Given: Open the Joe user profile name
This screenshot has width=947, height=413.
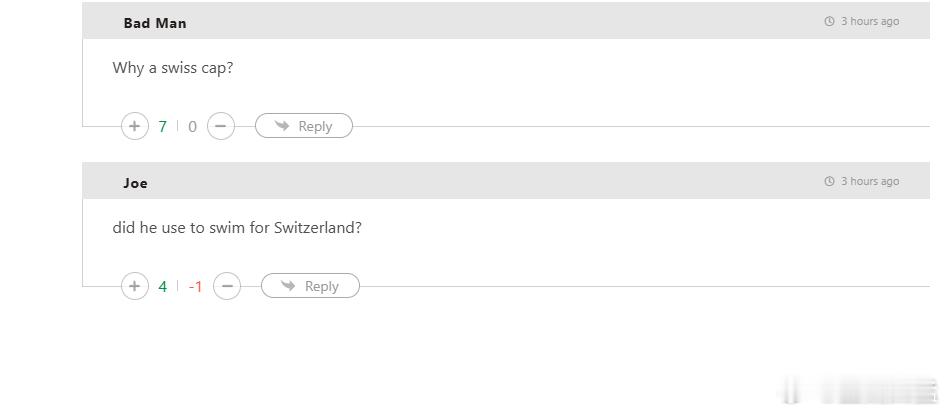Looking at the screenshot, I should tap(135, 183).
